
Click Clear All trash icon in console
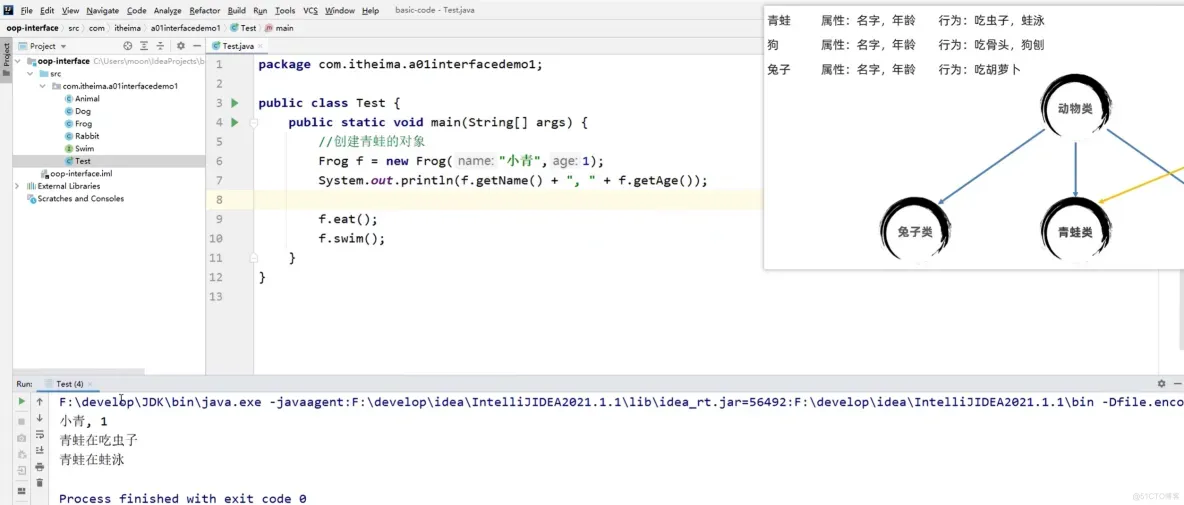click(x=40, y=482)
